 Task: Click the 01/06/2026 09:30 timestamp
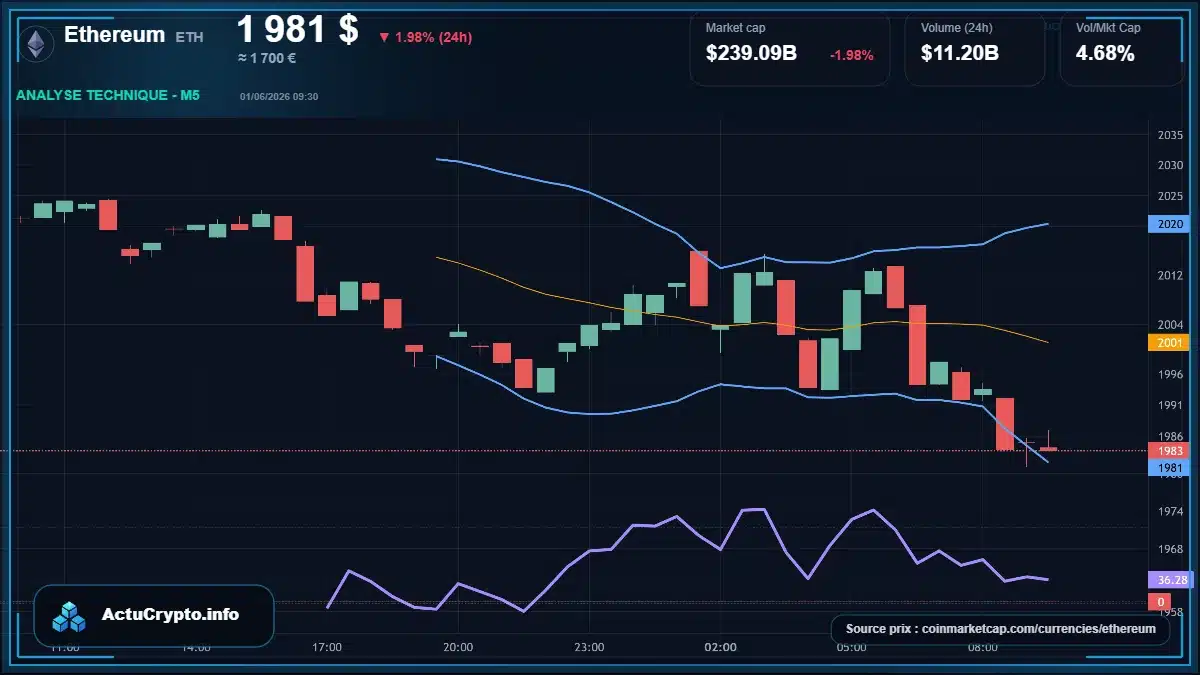[x=279, y=96]
